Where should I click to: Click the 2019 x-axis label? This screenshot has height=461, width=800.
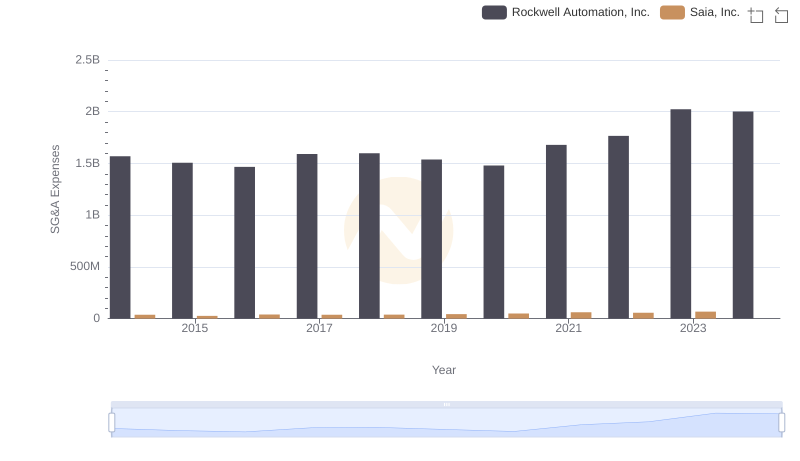pos(444,328)
